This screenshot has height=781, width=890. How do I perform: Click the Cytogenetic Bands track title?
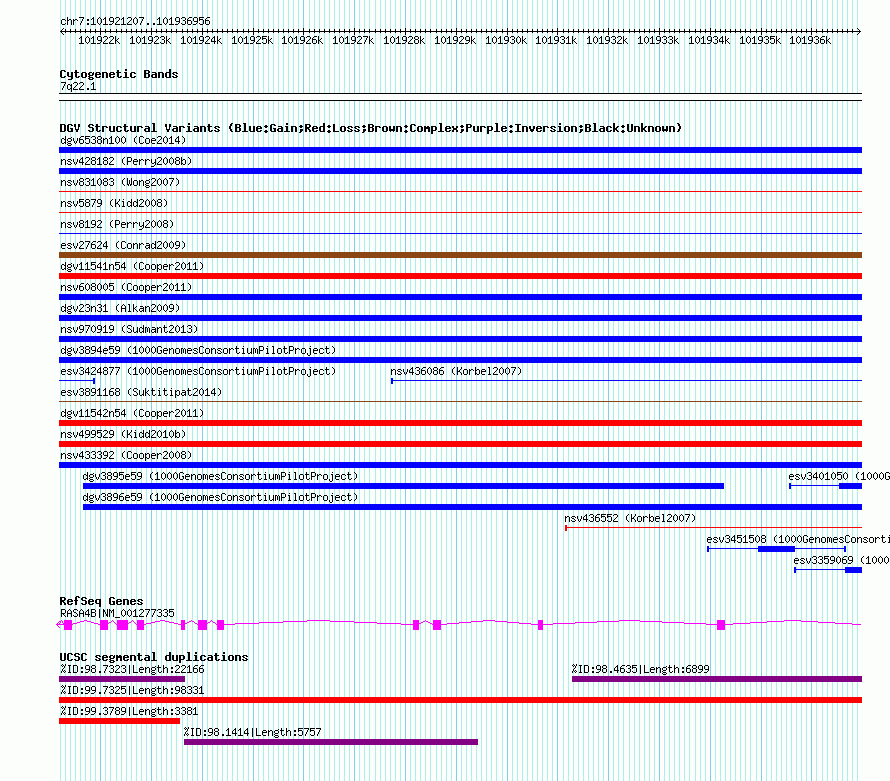[x=119, y=74]
